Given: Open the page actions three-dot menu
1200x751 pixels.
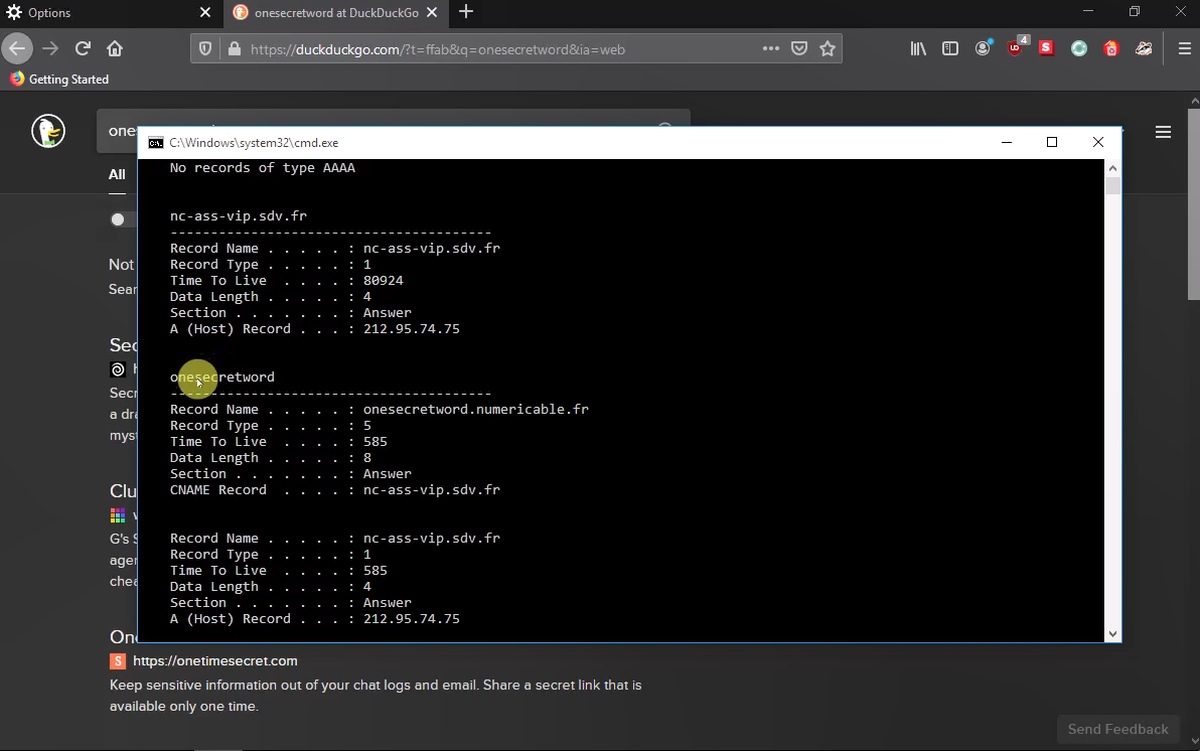Looking at the screenshot, I should tap(770, 48).
